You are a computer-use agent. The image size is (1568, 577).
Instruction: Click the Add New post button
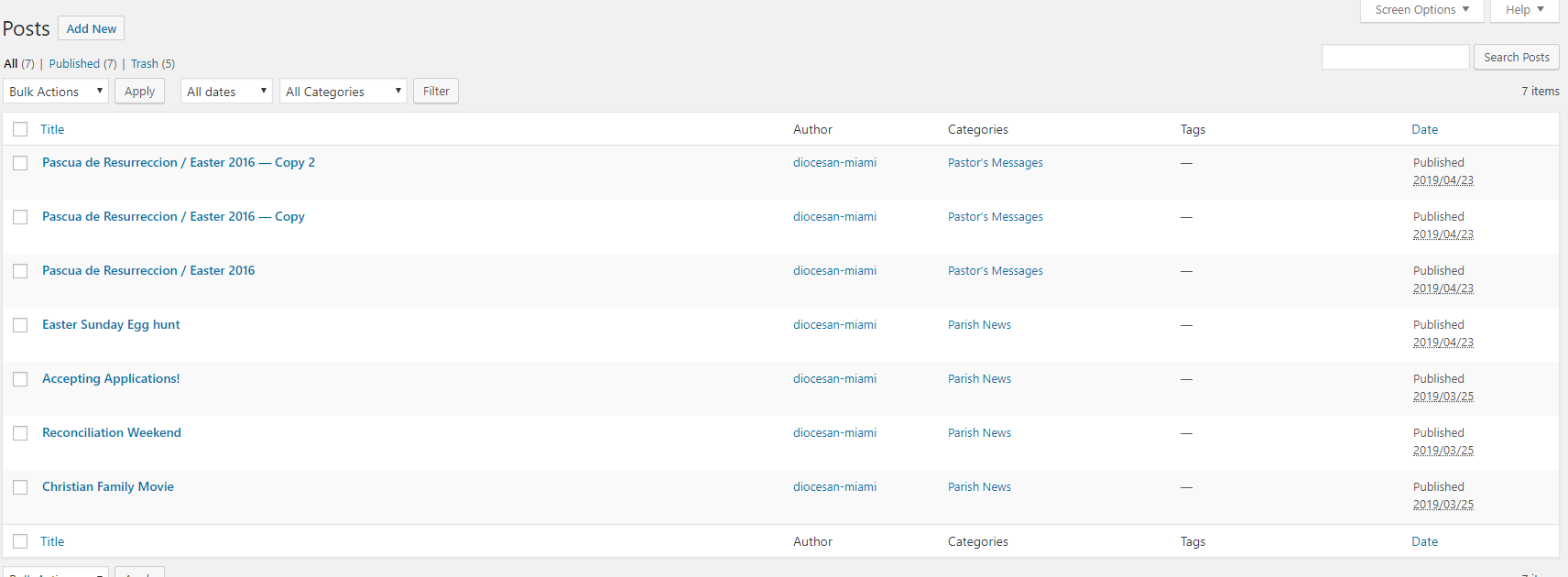92,28
